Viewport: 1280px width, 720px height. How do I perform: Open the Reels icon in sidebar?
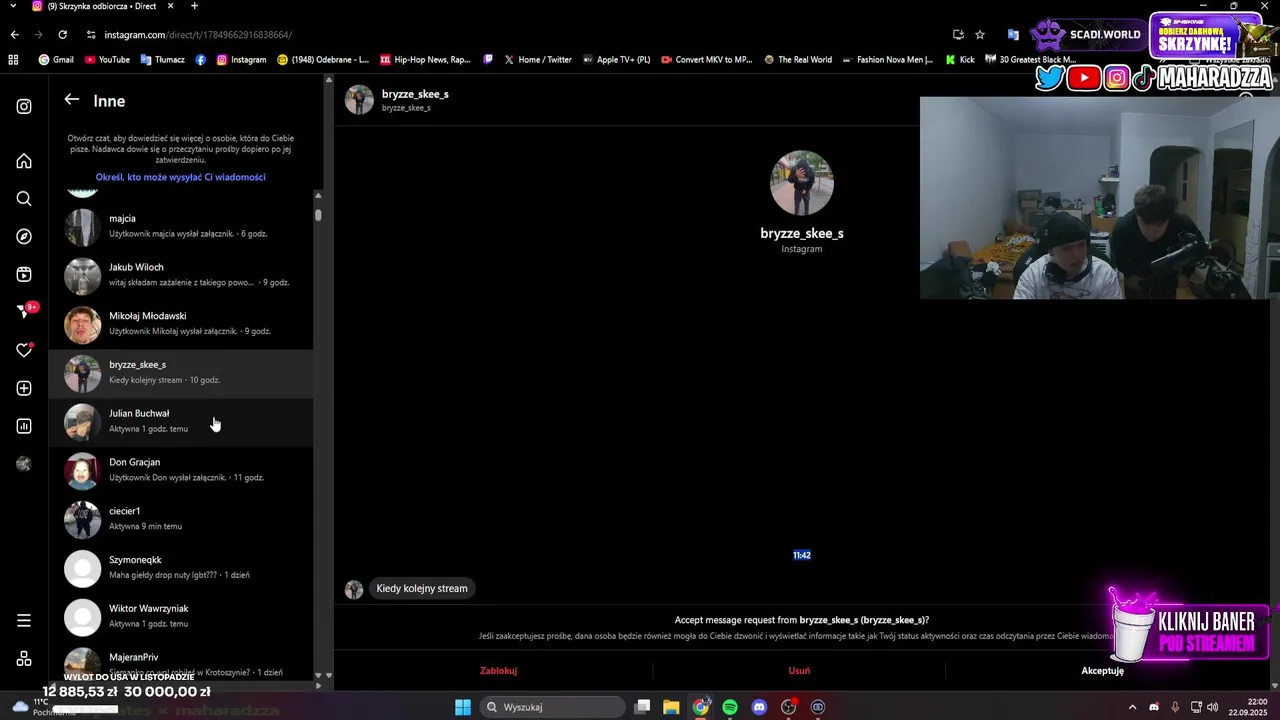point(24,275)
